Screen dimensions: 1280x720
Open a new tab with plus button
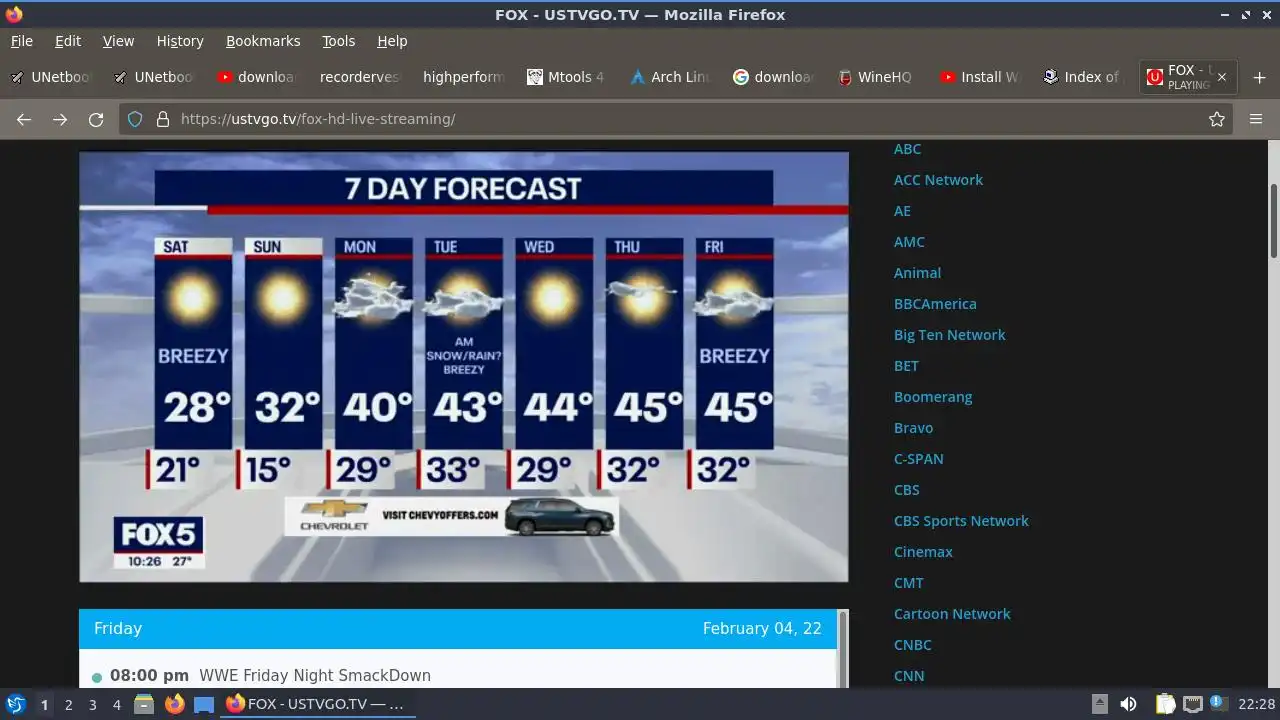[1259, 77]
